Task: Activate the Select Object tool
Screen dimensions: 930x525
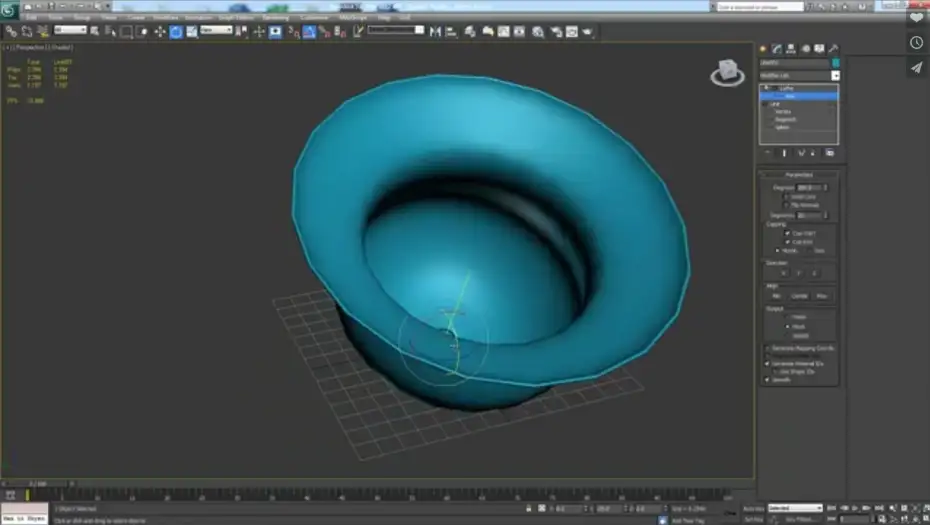Action: point(94,31)
